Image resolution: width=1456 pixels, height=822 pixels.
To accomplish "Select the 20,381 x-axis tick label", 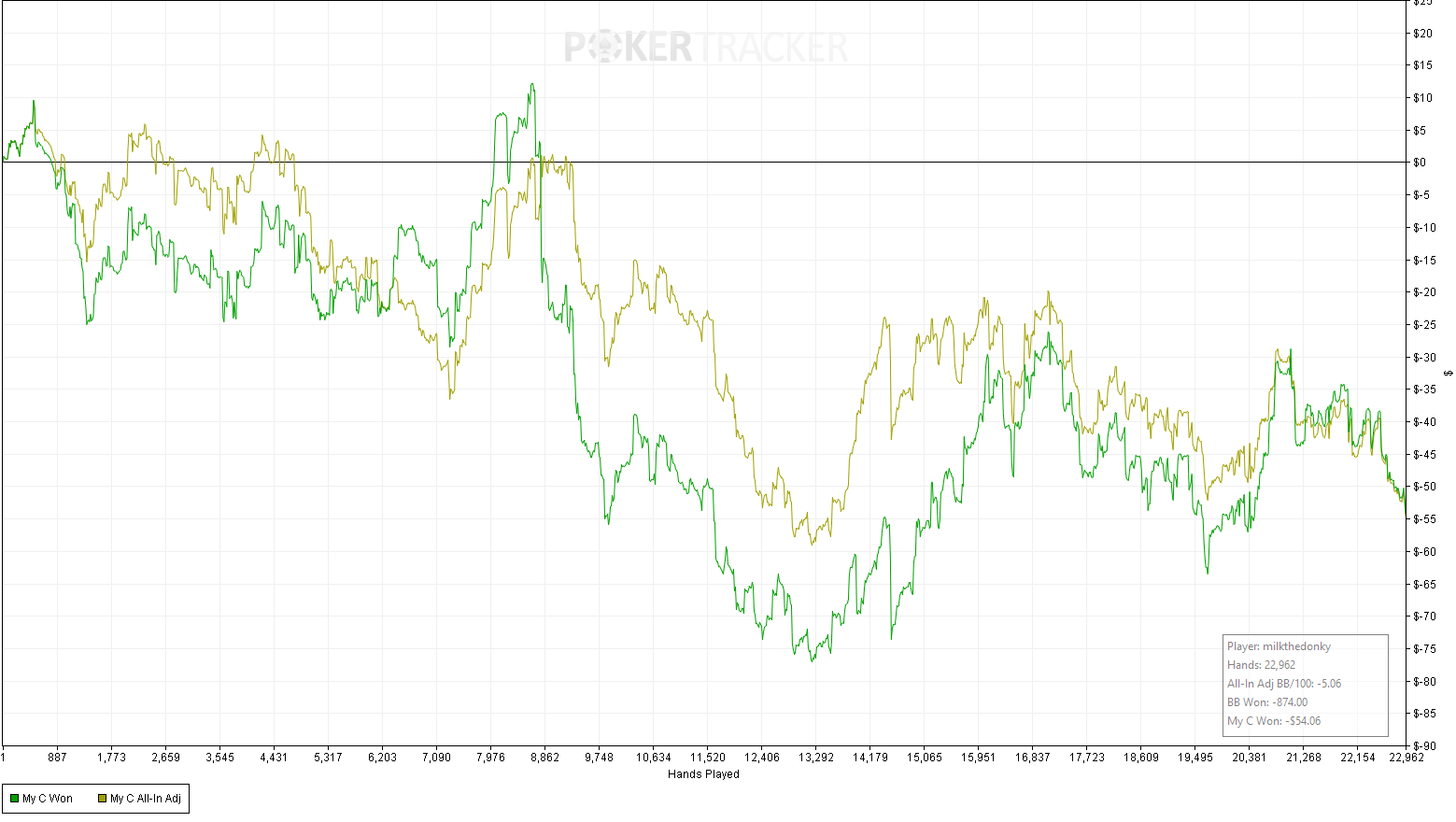I will (x=1250, y=758).
